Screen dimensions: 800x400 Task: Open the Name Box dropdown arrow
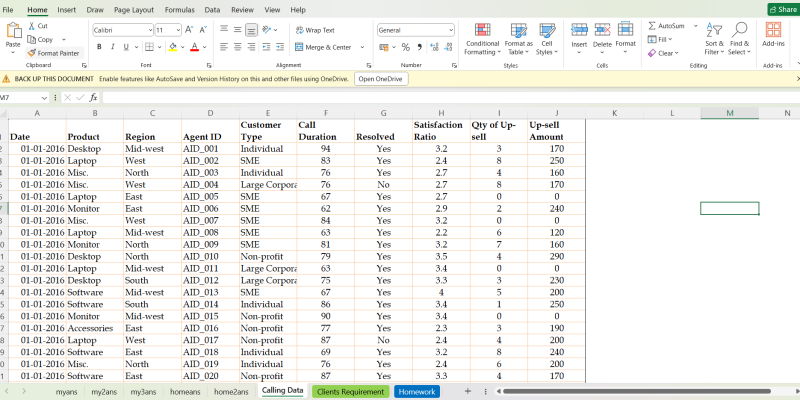(x=44, y=97)
